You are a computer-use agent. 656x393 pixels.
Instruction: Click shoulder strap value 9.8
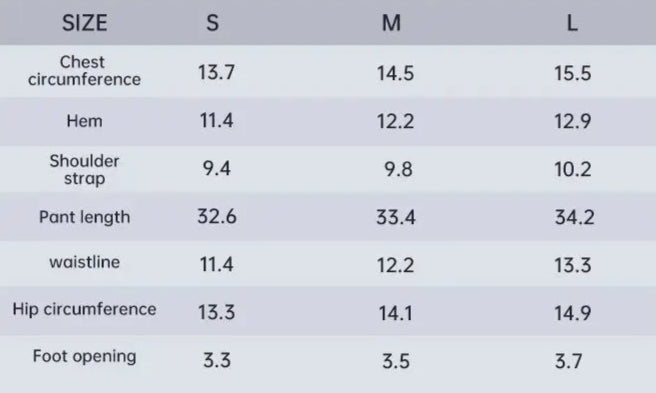pyautogui.click(x=398, y=170)
